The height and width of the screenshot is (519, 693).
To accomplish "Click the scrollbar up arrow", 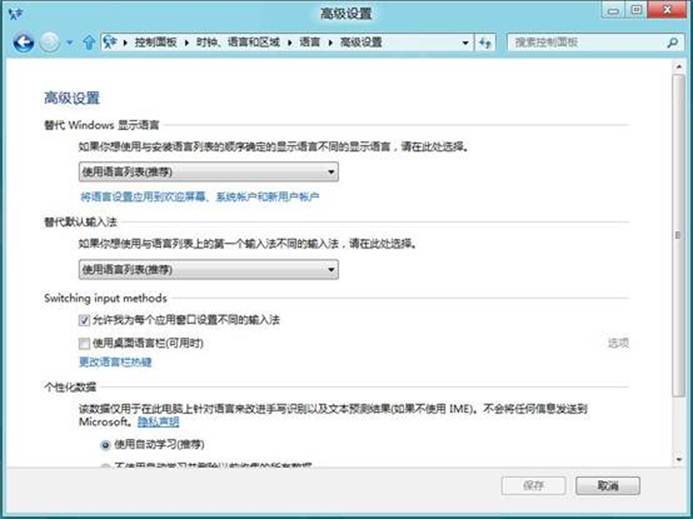I will 679,67.
